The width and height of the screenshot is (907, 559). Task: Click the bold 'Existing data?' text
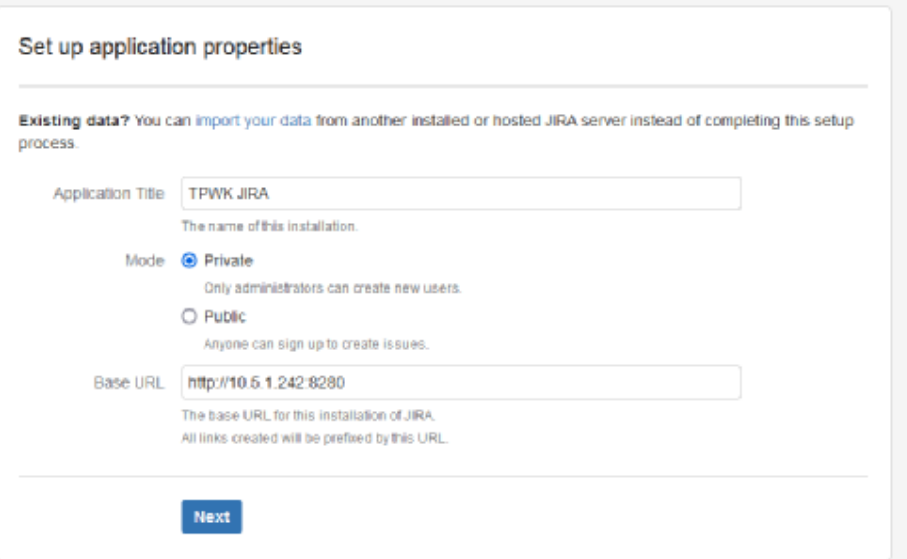(x=75, y=122)
